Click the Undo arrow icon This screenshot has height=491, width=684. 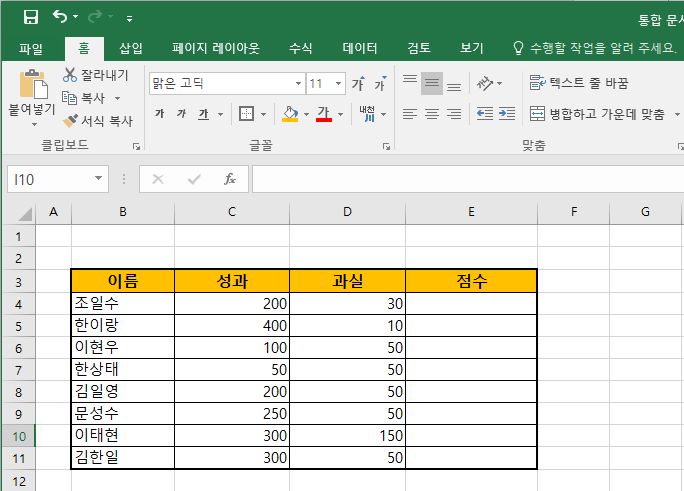(60, 17)
